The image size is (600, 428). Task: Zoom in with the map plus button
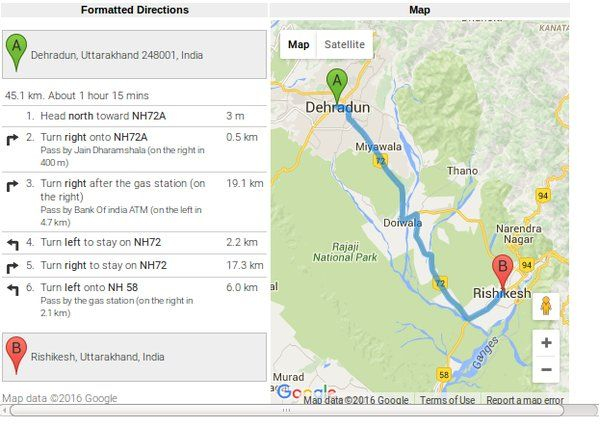tap(546, 343)
